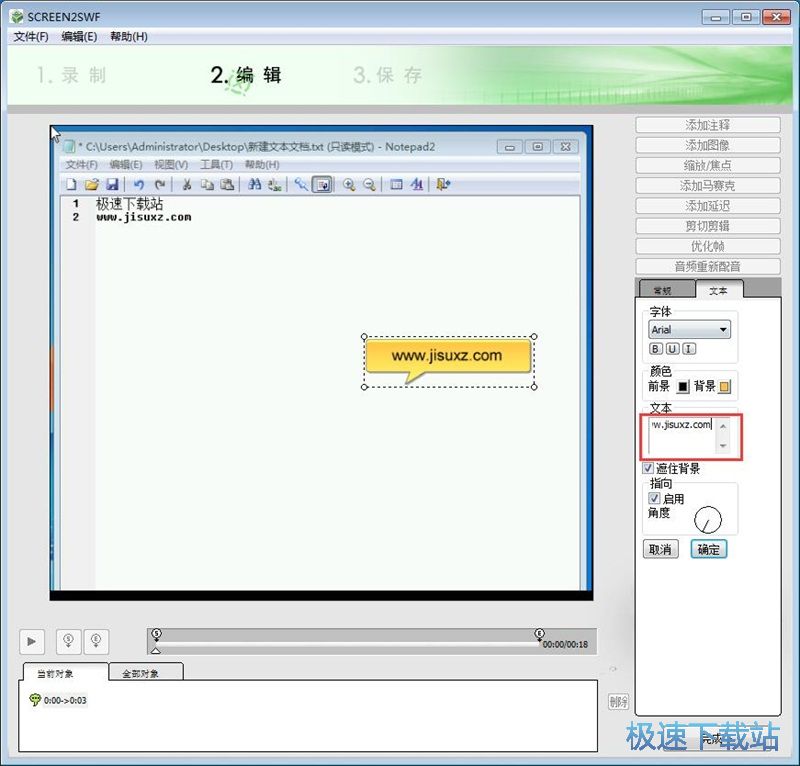
Task: Pick the orange 背景 color swatch
Action: click(x=724, y=386)
